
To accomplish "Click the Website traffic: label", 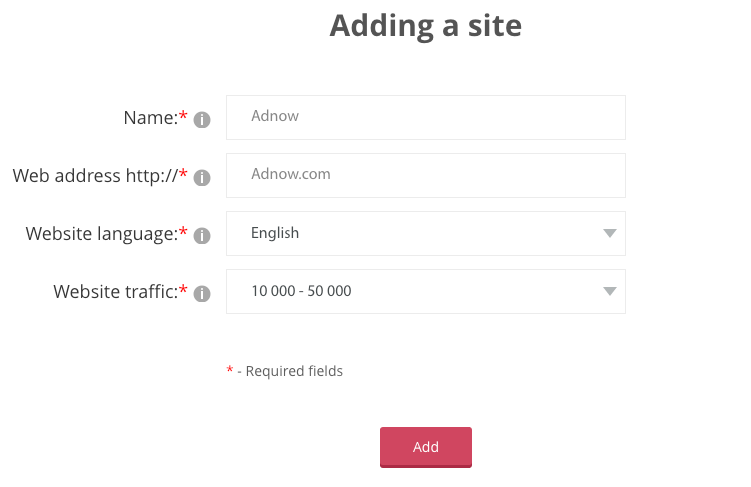I will pyautogui.click(x=115, y=292).
